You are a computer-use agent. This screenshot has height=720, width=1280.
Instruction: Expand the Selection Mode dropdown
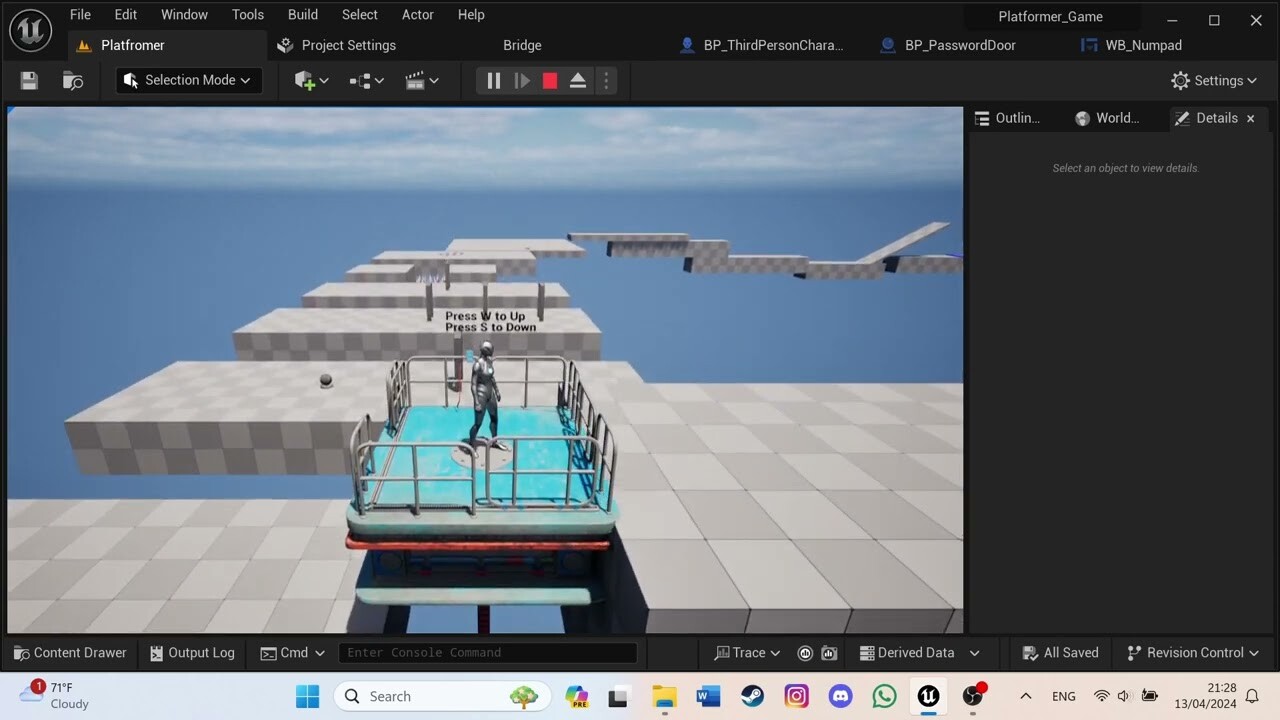[188, 80]
